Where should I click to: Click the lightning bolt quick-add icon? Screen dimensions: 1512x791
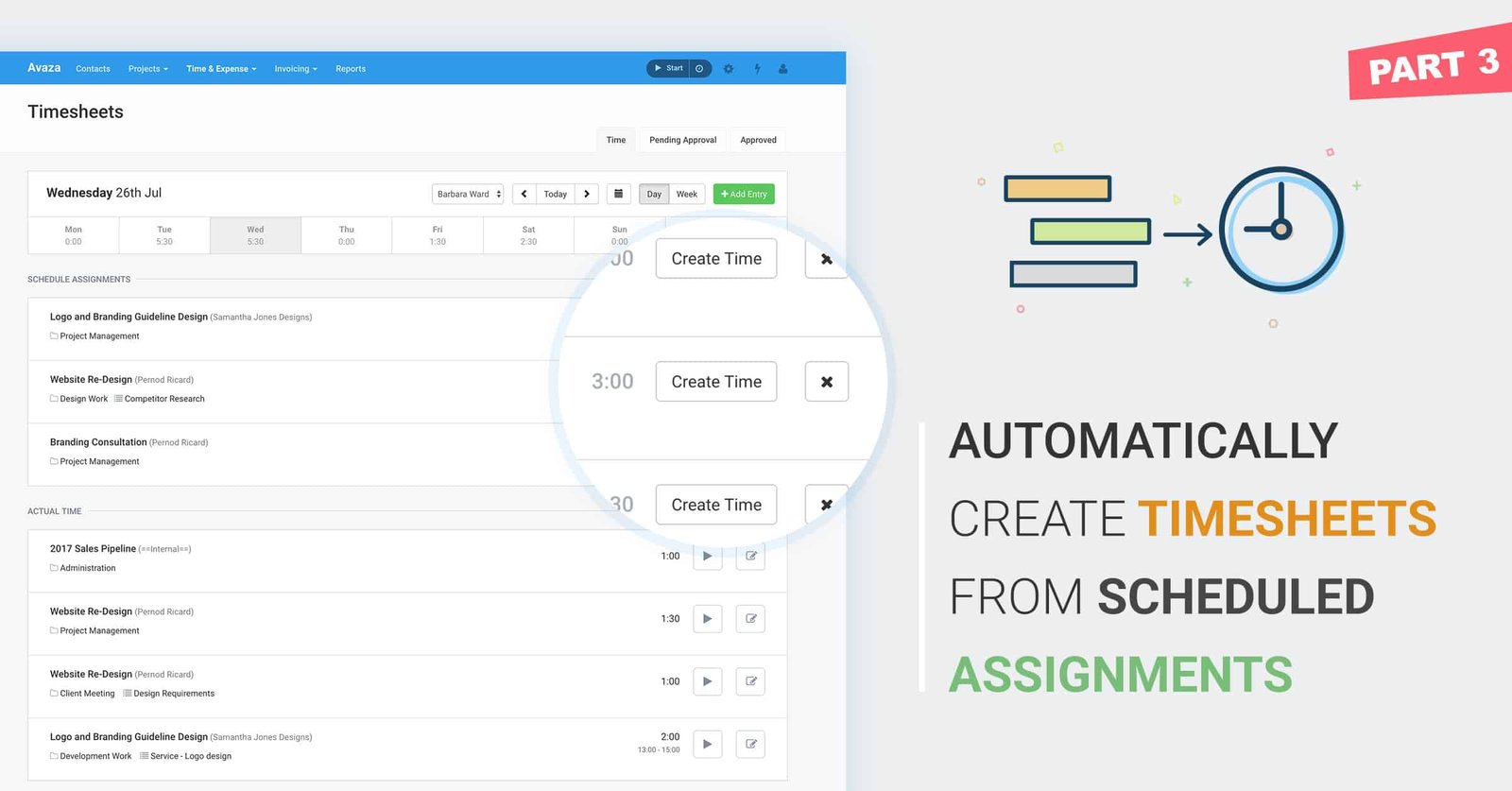(757, 69)
